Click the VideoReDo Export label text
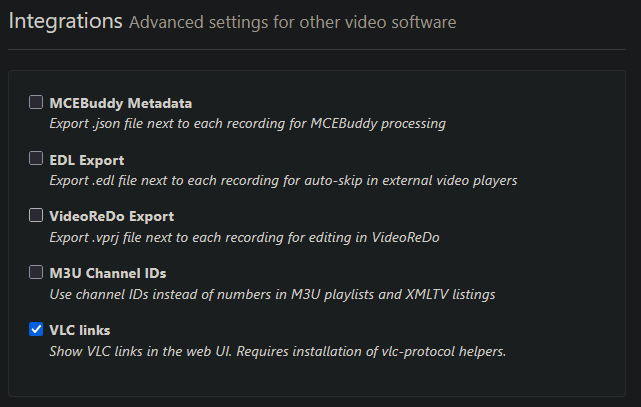This screenshot has width=641, height=407. [111, 215]
